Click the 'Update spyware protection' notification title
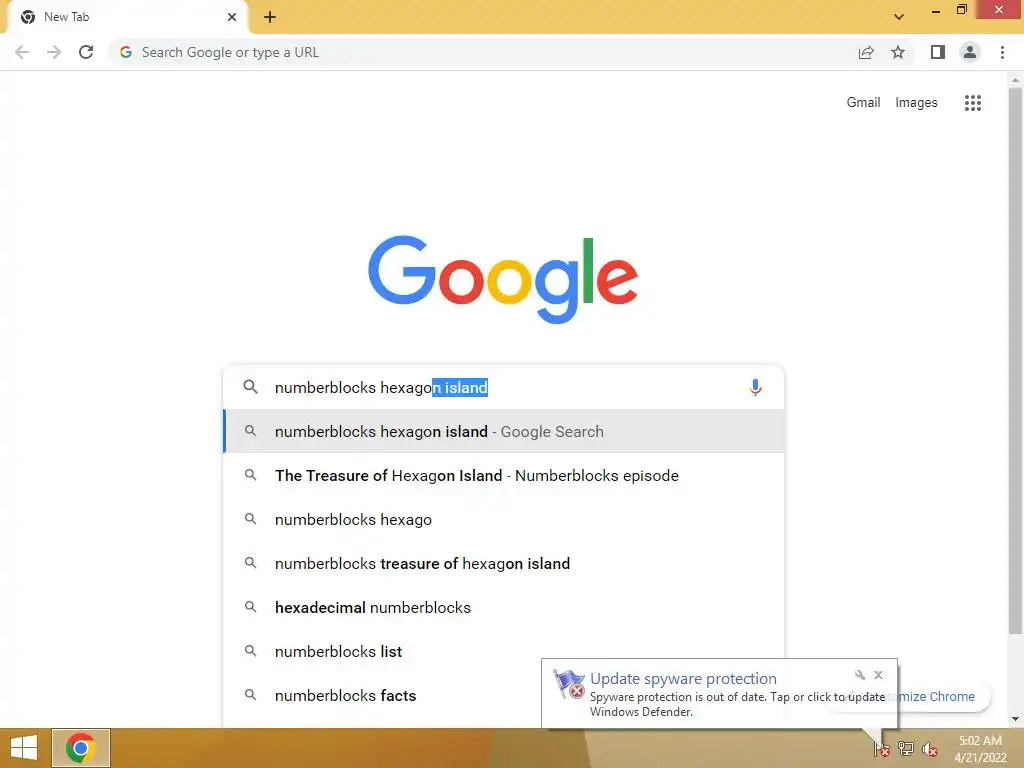Viewport: 1024px width, 768px height. tap(683, 679)
